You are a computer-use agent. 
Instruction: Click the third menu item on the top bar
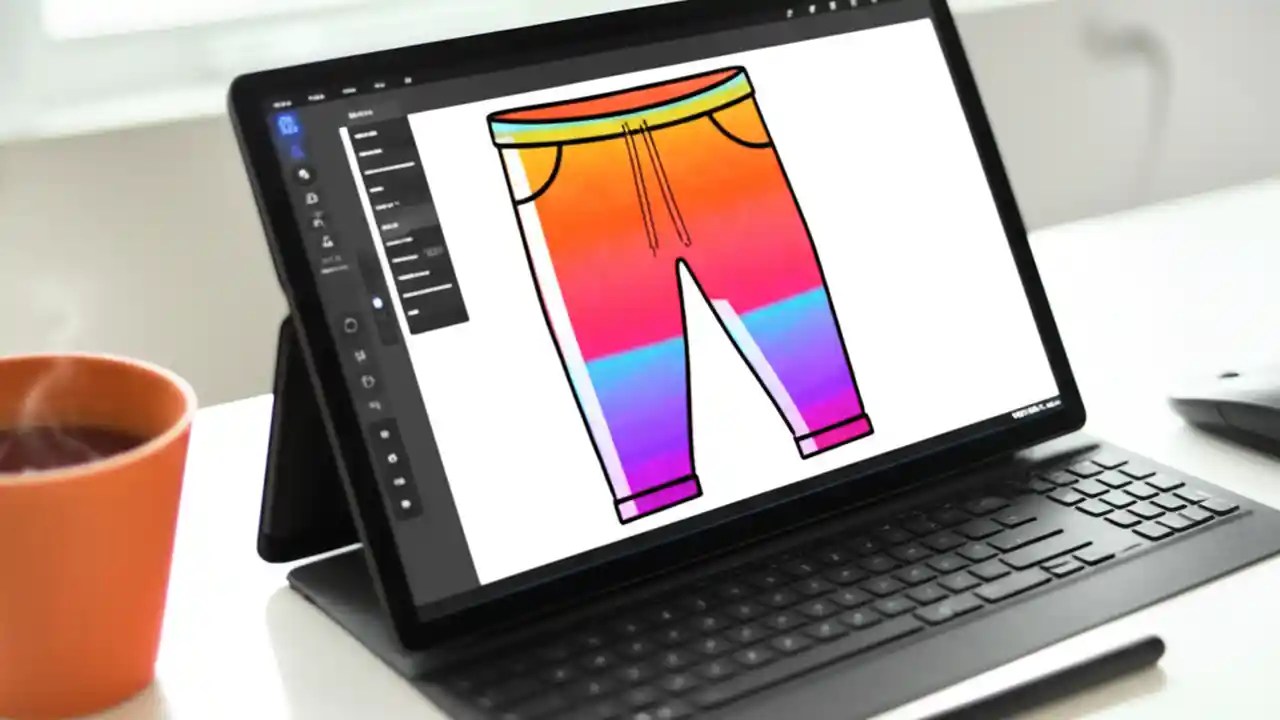tap(350, 90)
